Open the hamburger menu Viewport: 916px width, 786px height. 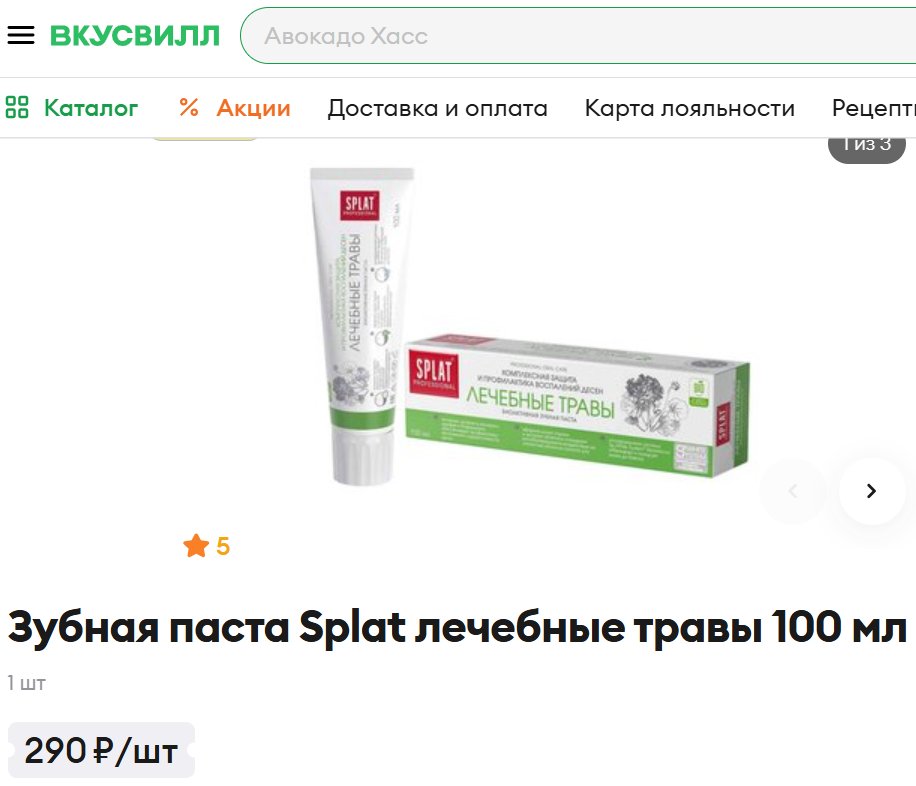[20, 36]
